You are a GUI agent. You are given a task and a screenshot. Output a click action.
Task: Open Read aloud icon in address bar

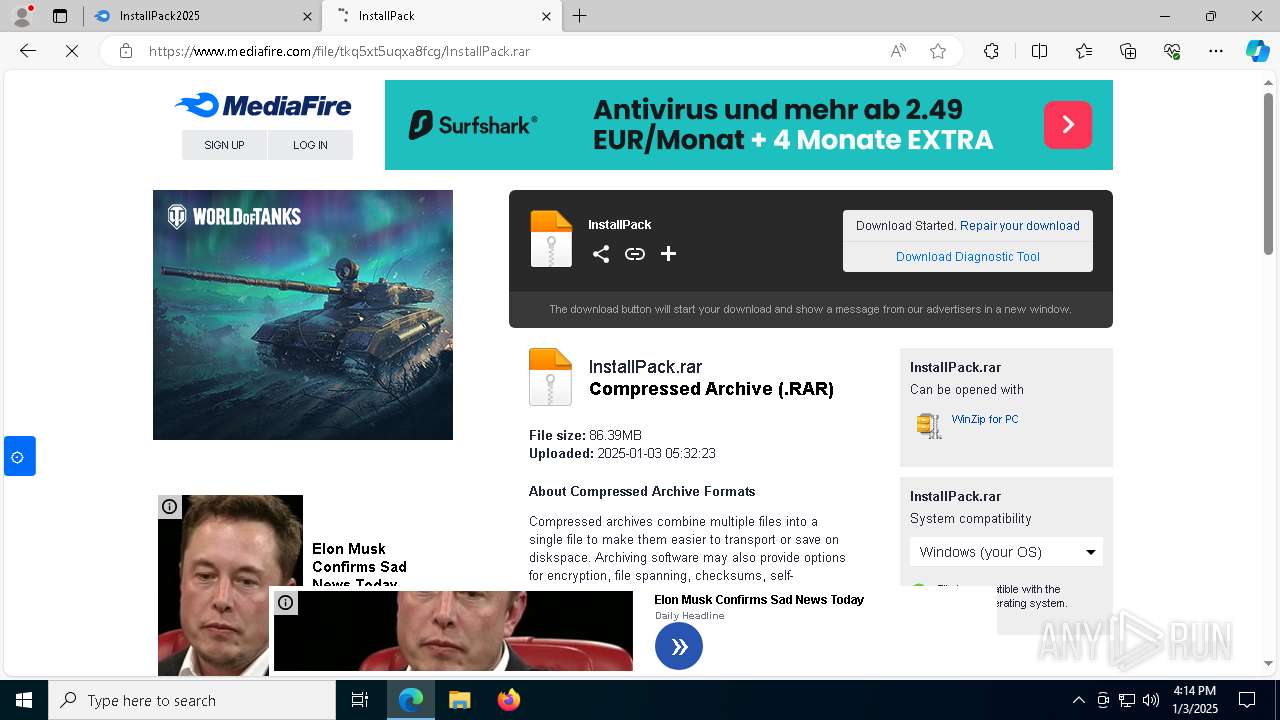click(x=898, y=51)
